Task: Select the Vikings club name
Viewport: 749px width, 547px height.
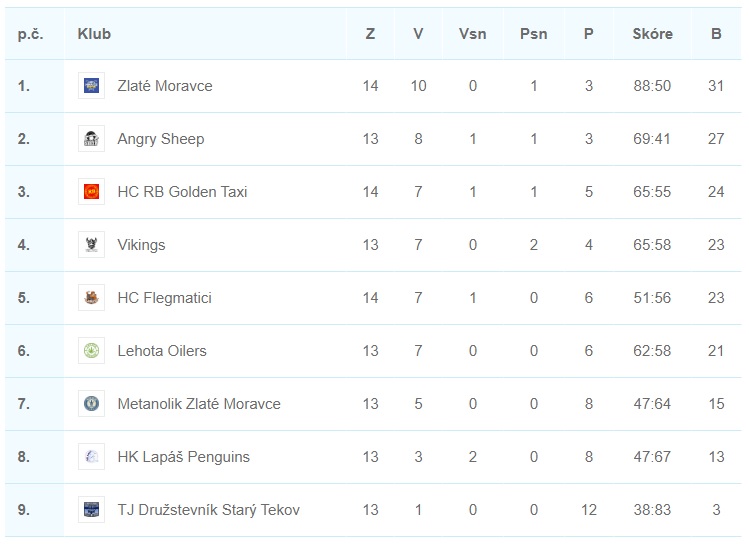Action: [141, 245]
